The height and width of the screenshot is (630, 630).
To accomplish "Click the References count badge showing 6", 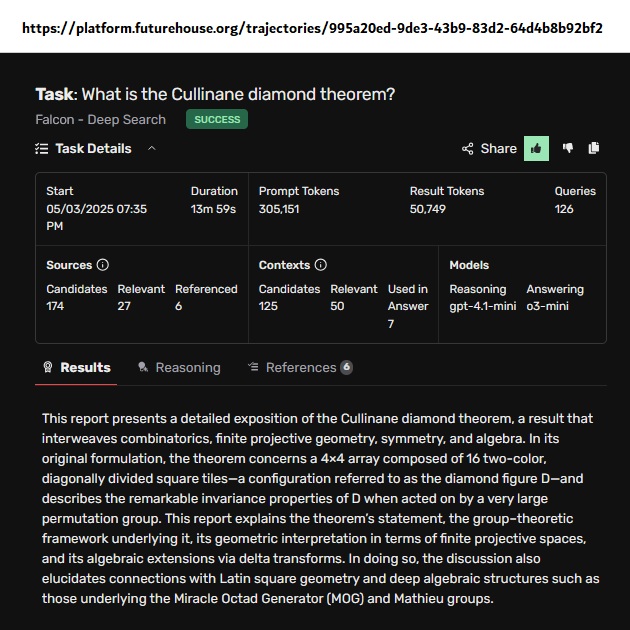I will point(346,367).
